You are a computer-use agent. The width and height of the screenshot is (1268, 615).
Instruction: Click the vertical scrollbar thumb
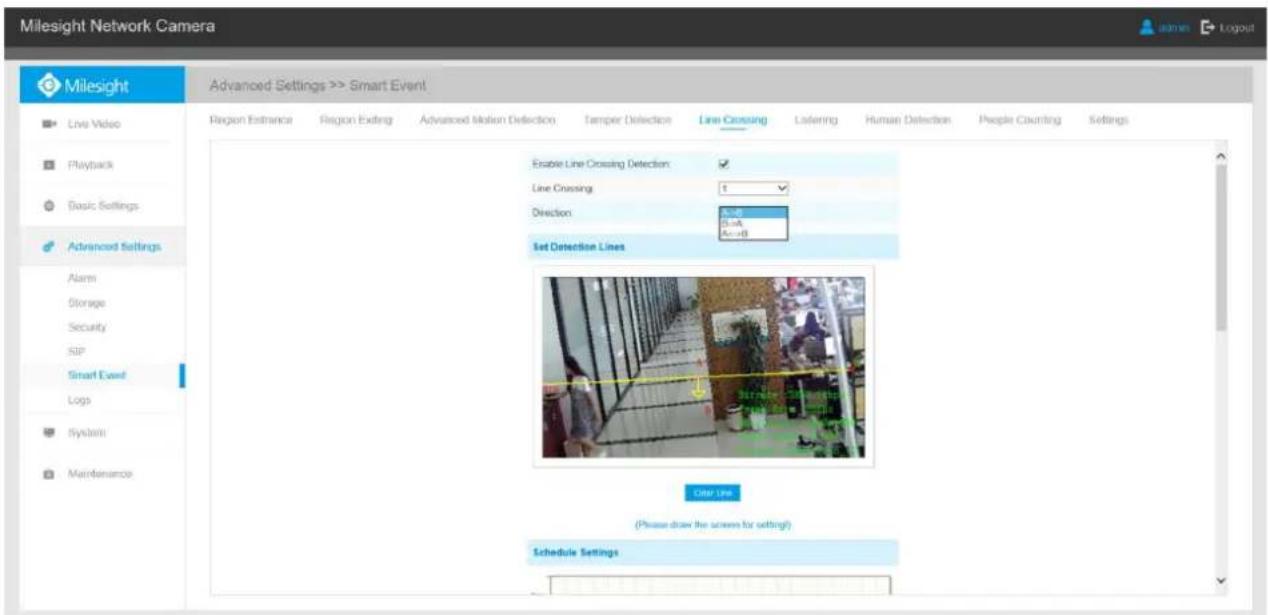click(1220, 246)
